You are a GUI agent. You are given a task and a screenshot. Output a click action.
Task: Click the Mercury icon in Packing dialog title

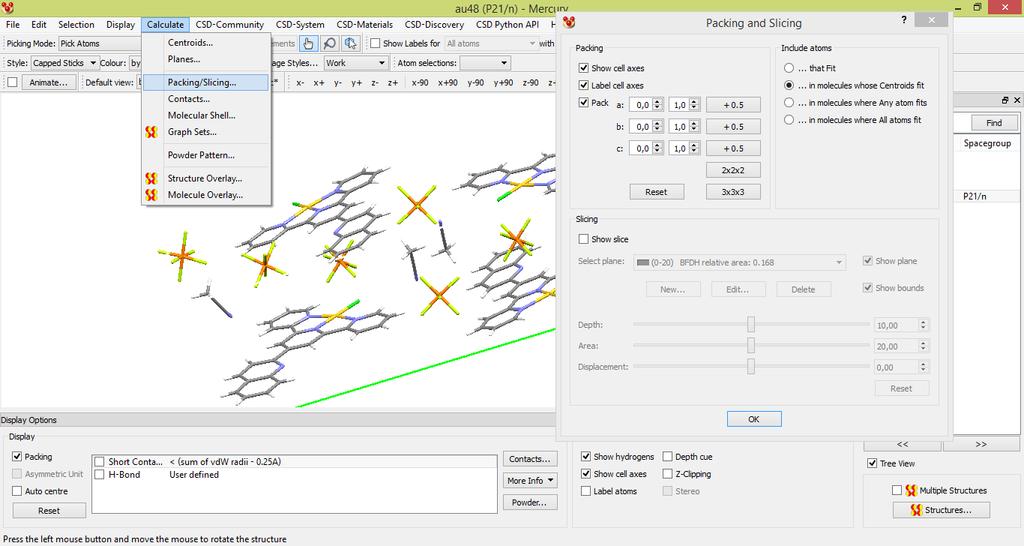point(569,23)
